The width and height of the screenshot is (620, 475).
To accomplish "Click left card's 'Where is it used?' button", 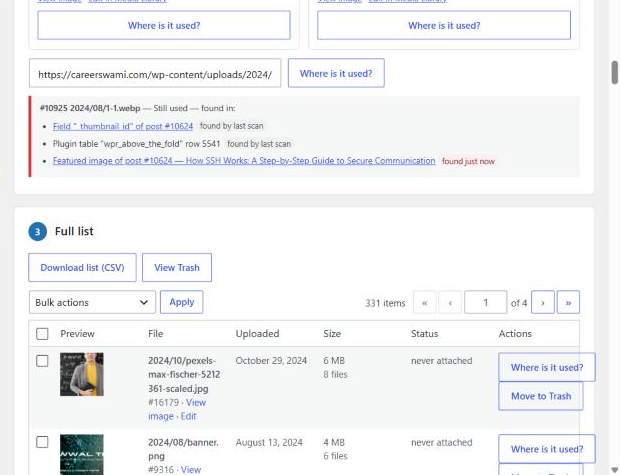I will click(164, 25).
